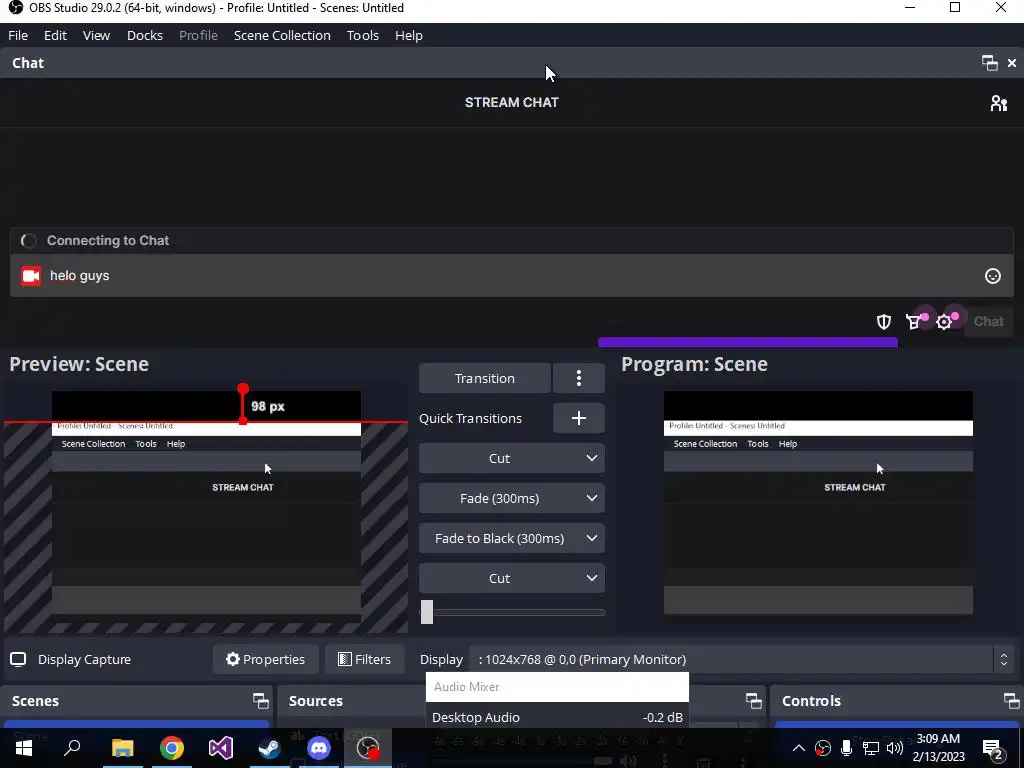Click the Display Capture source icon
This screenshot has width=1024, height=768.
(18, 659)
